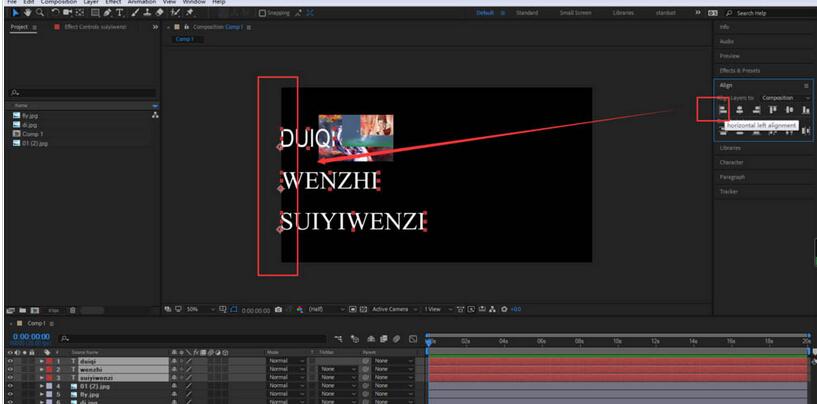Click the Search Help field
The image size is (817, 404).
pos(773,13)
